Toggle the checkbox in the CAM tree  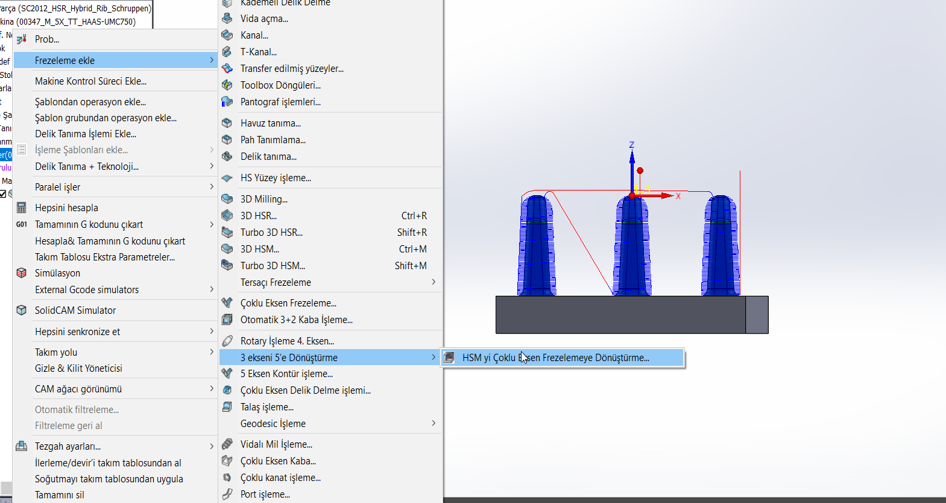coord(3,194)
